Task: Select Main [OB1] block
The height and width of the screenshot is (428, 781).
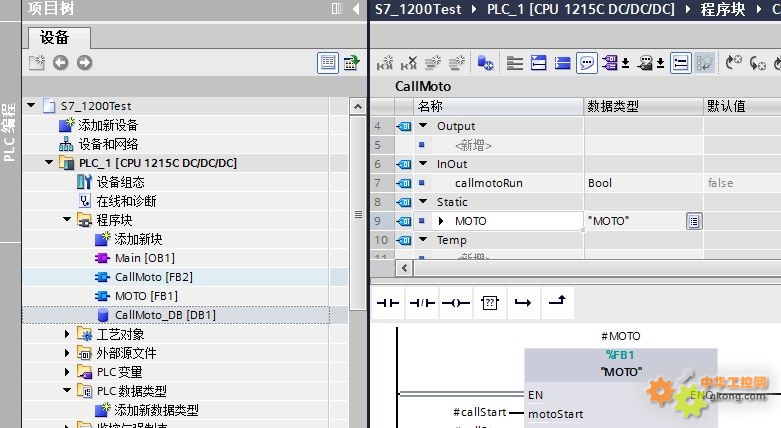Action: point(145,258)
